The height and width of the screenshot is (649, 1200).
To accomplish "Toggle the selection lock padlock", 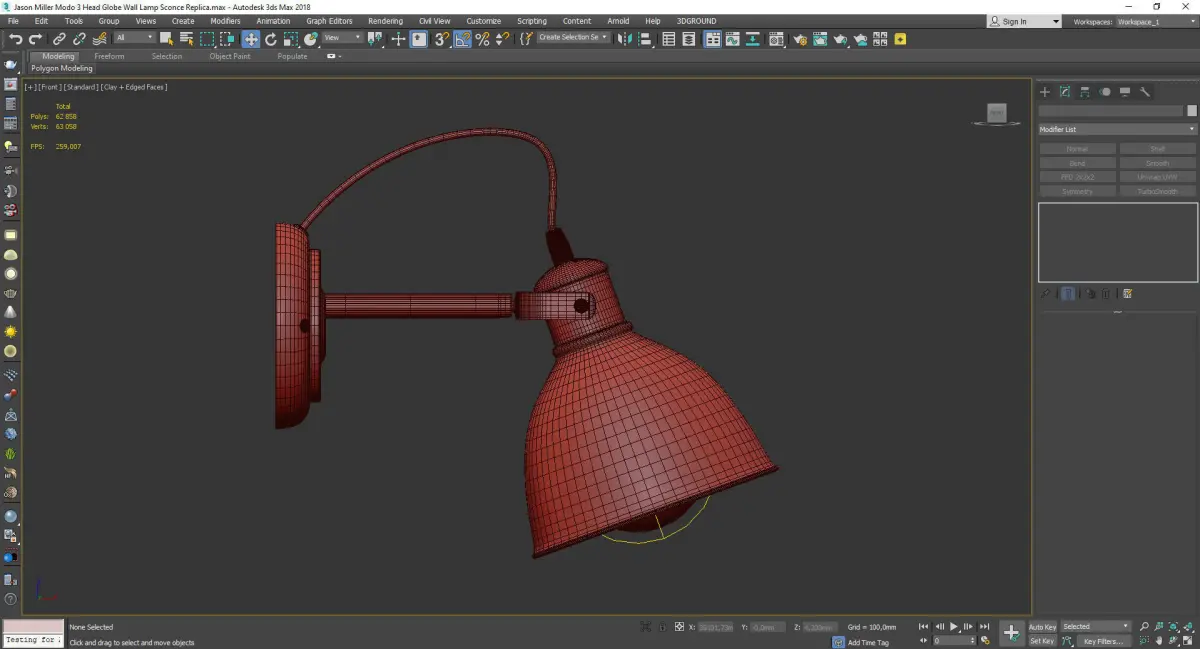I will (x=662, y=627).
